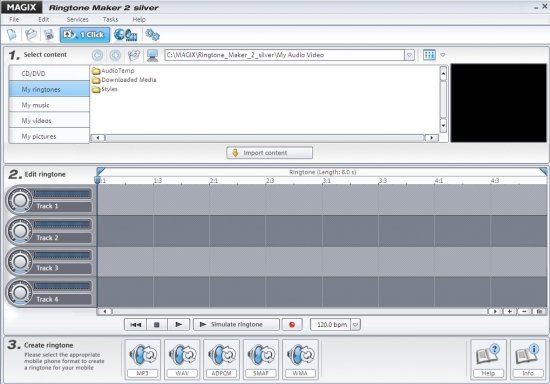The width and height of the screenshot is (550, 384).
Task: Click the 2:1 position on timeline ruler
Action: point(214,181)
